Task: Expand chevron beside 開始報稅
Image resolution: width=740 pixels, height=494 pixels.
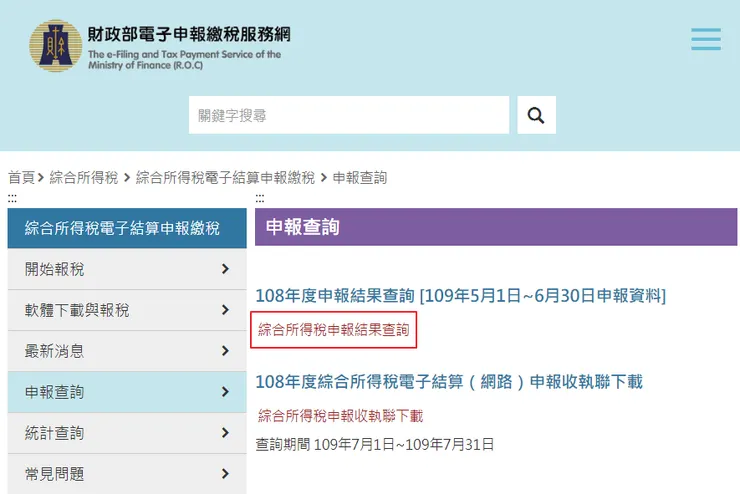Action: (225, 269)
